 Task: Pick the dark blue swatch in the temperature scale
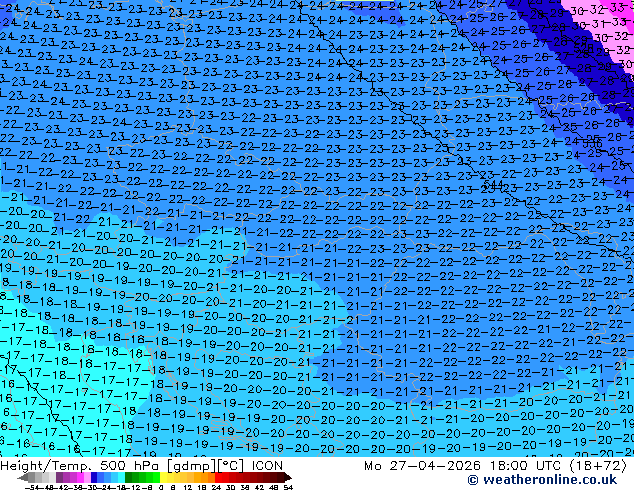coord(94,477)
